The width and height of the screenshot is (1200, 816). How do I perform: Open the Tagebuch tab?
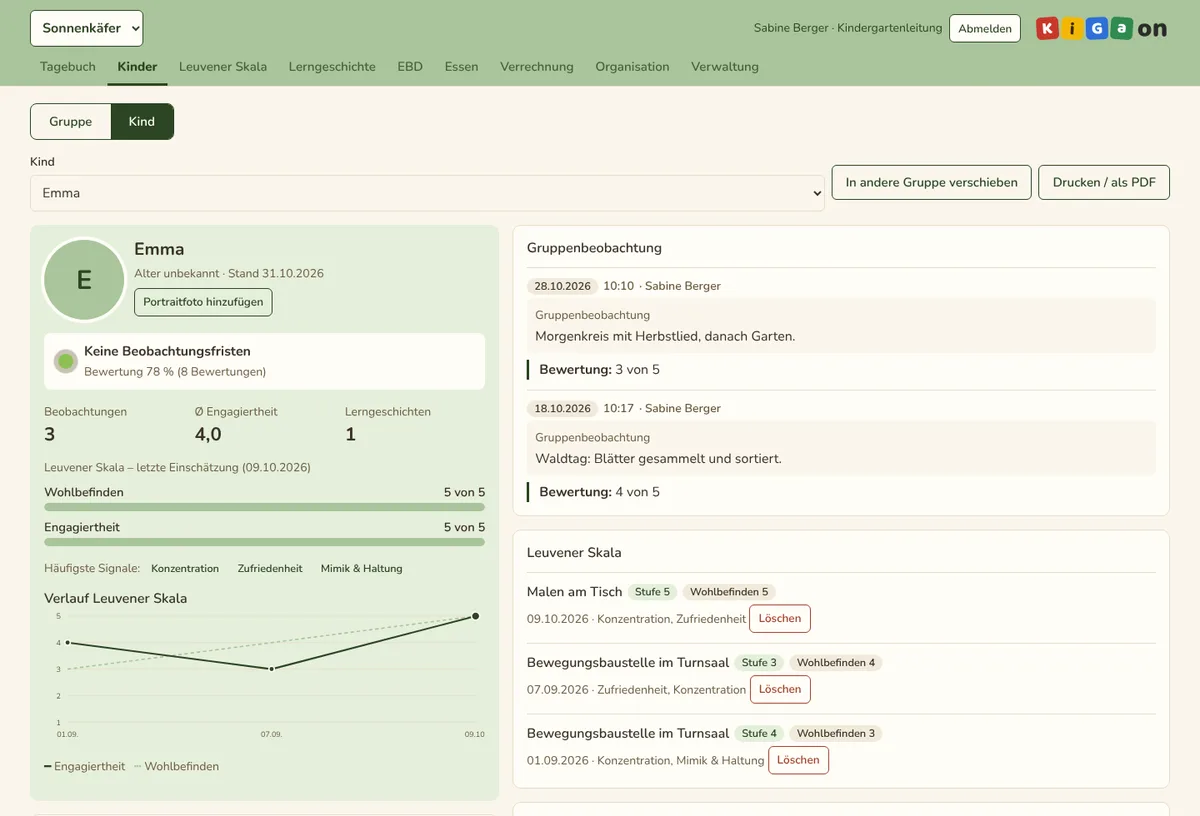[x=68, y=67]
